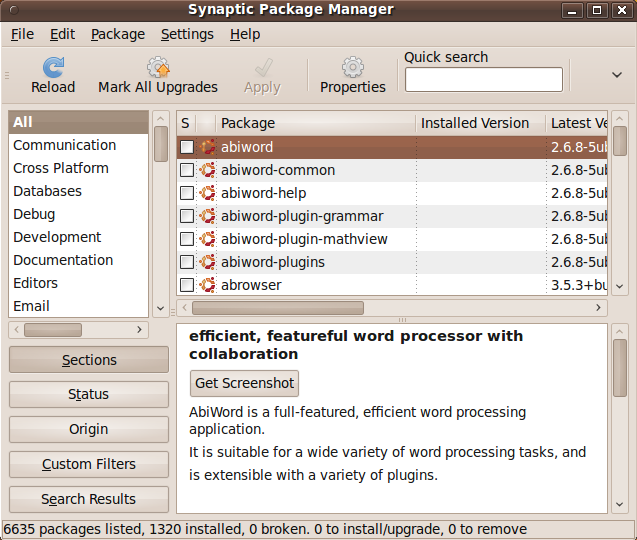Select the abrowser package row name
The height and width of the screenshot is (540, 637).
click(x=251, y=285)
